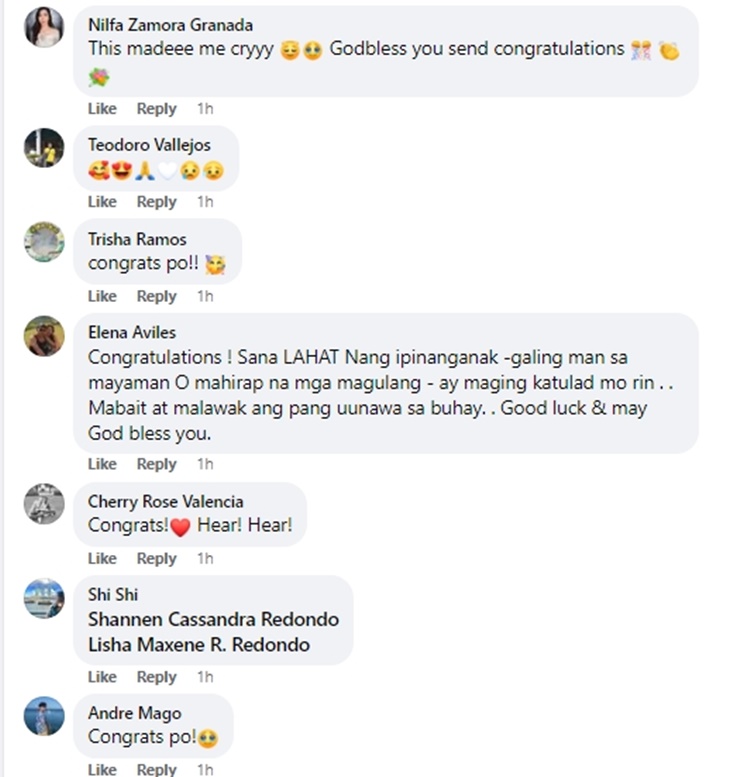
Task: Click Cherry Rose Valencia's grayscale avatar
Action: [44, 503]
